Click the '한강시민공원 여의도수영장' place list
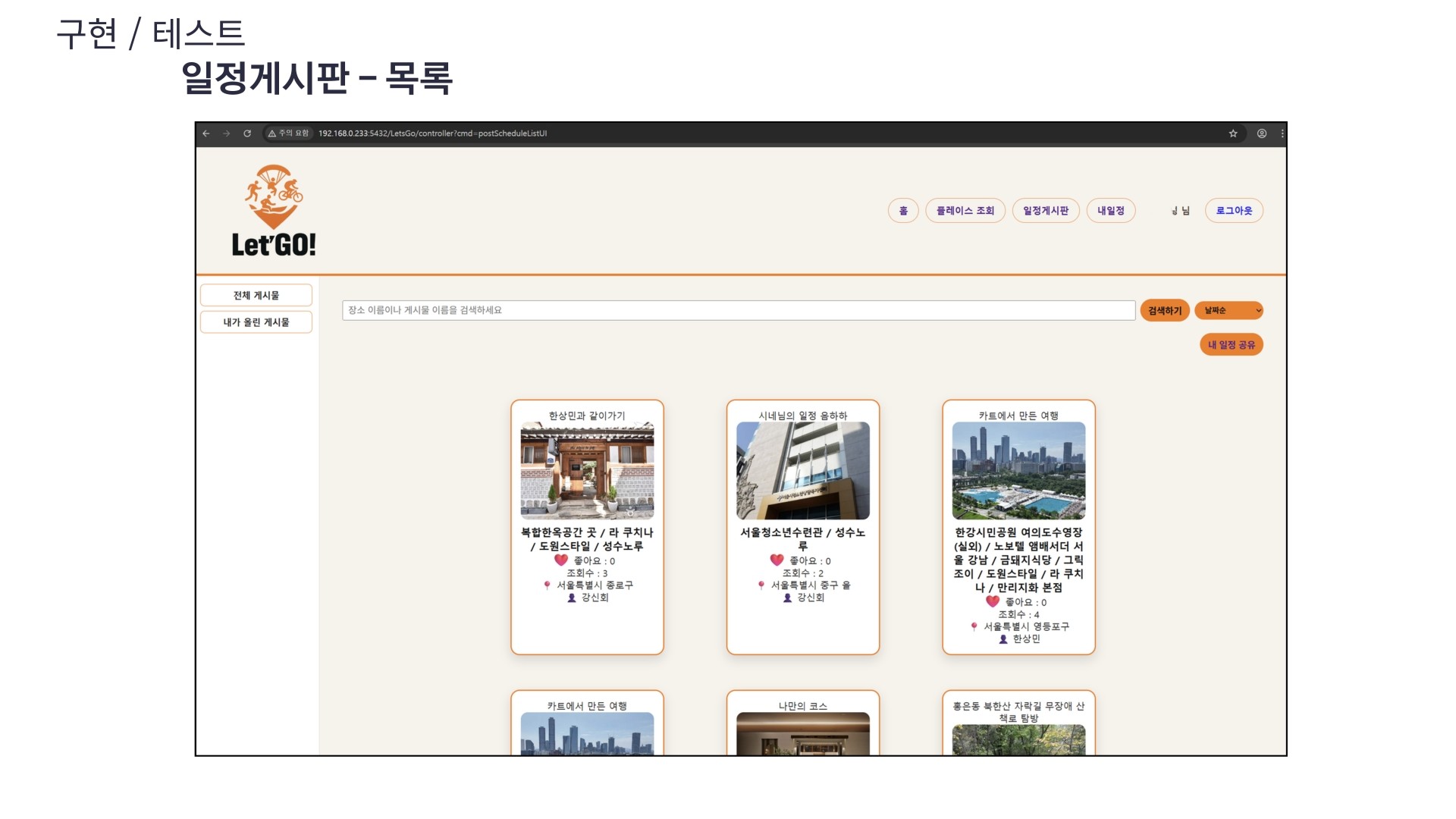 click(x=1018, y=560)
